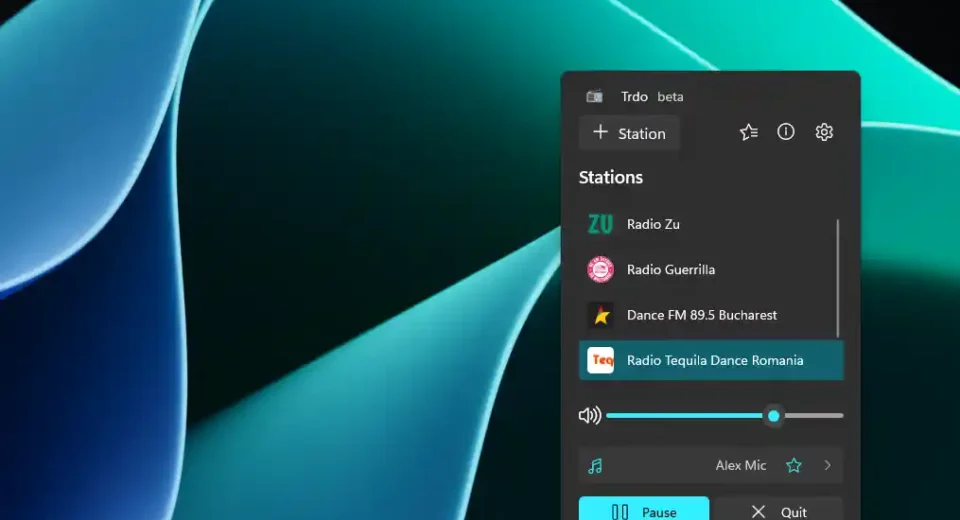Expand track details with the right chevron
The image size is (960, 520).
827,465
